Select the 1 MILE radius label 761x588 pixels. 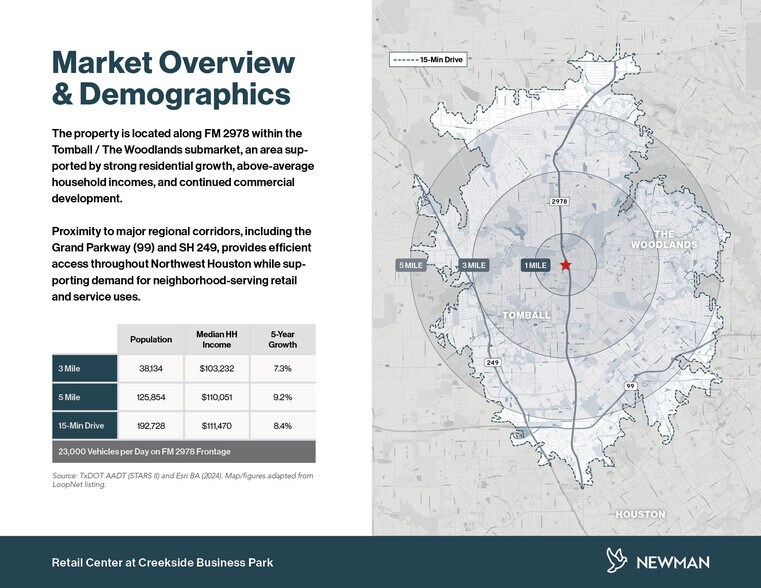point(536,265)
